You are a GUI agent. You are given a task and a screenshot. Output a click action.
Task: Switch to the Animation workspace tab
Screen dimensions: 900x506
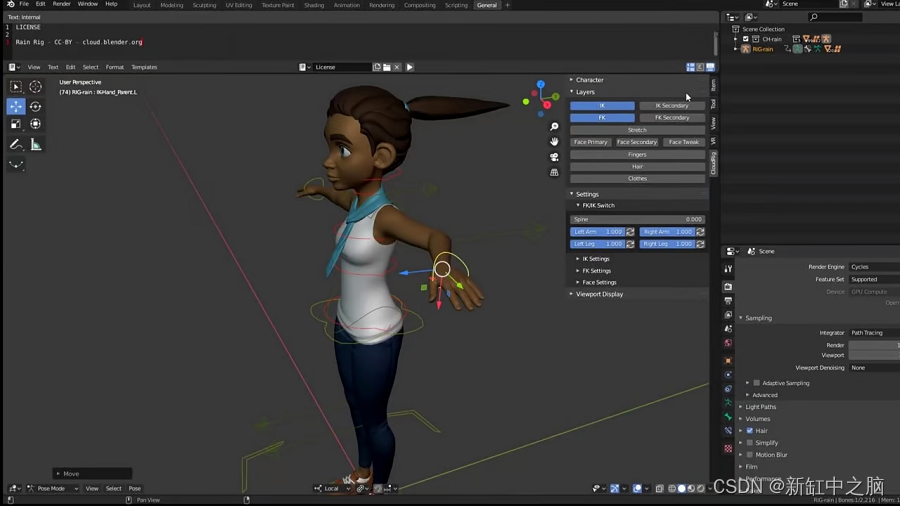point(347,5)
